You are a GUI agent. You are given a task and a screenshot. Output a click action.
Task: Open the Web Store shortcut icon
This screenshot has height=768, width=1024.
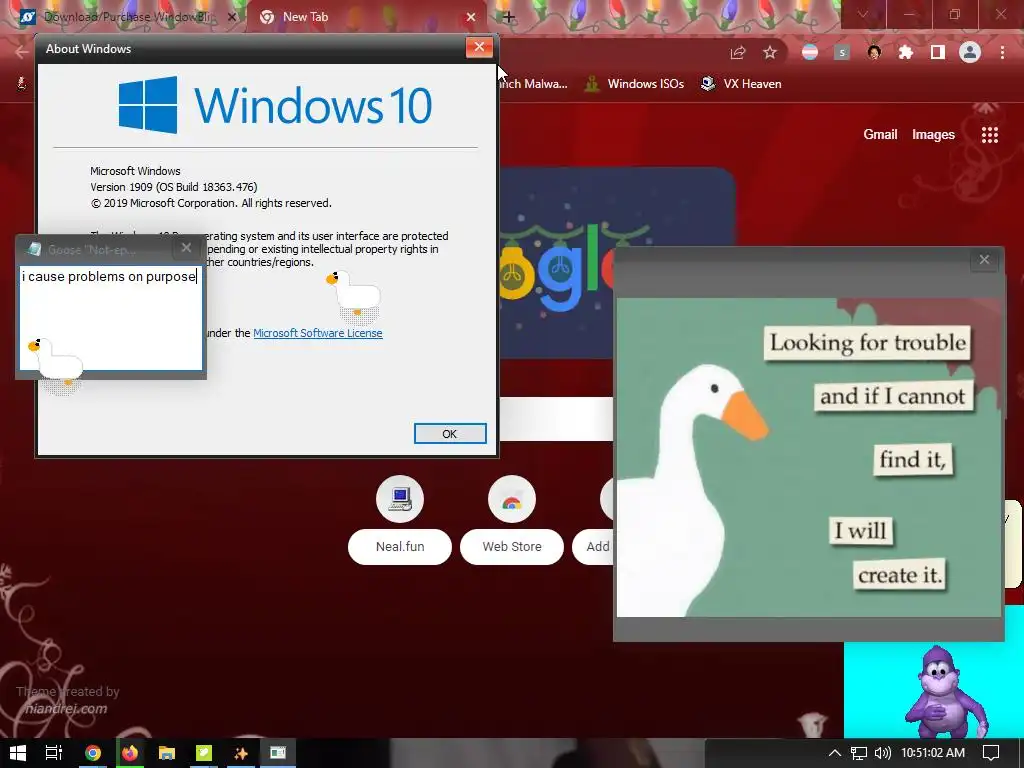[x=511, y=499]
